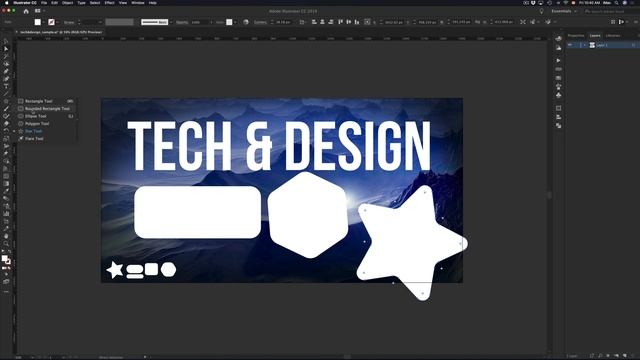
Task: Select the Column Graph tool
Action: [x=6, y=213]
